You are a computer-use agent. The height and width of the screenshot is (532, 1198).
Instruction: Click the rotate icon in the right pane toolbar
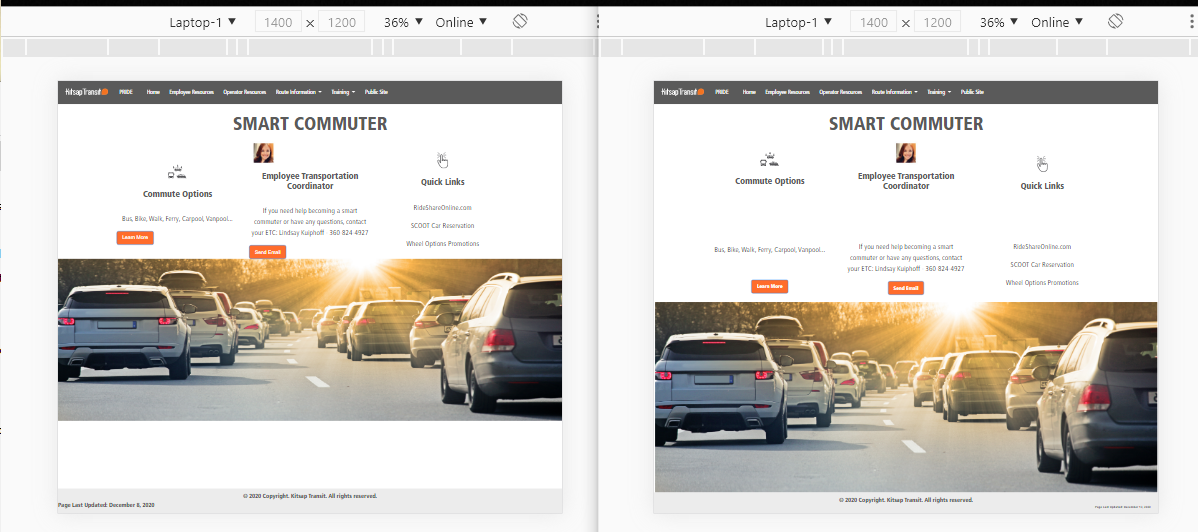(x=1116, y=21)
